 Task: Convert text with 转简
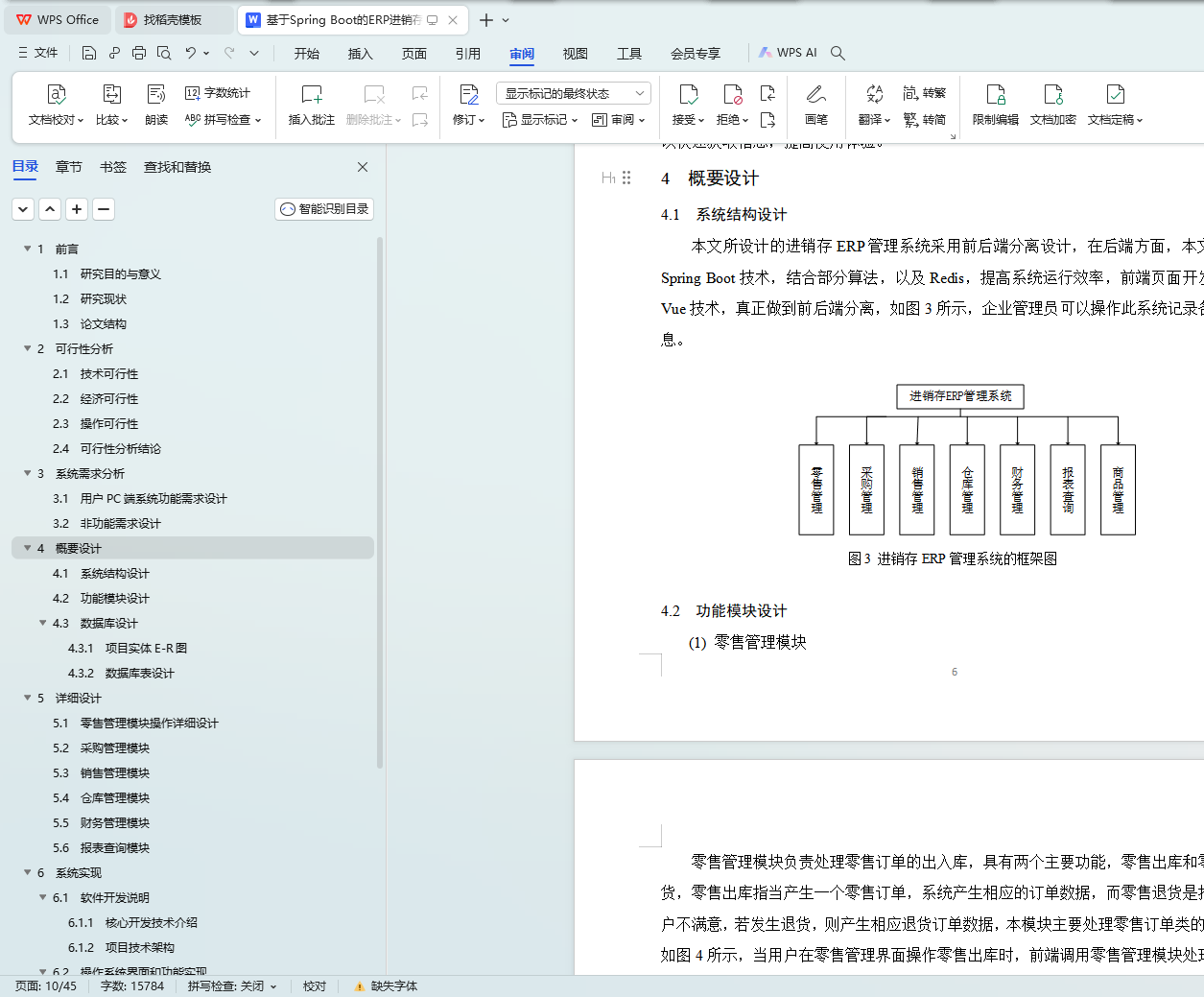(x=925, y=120)
